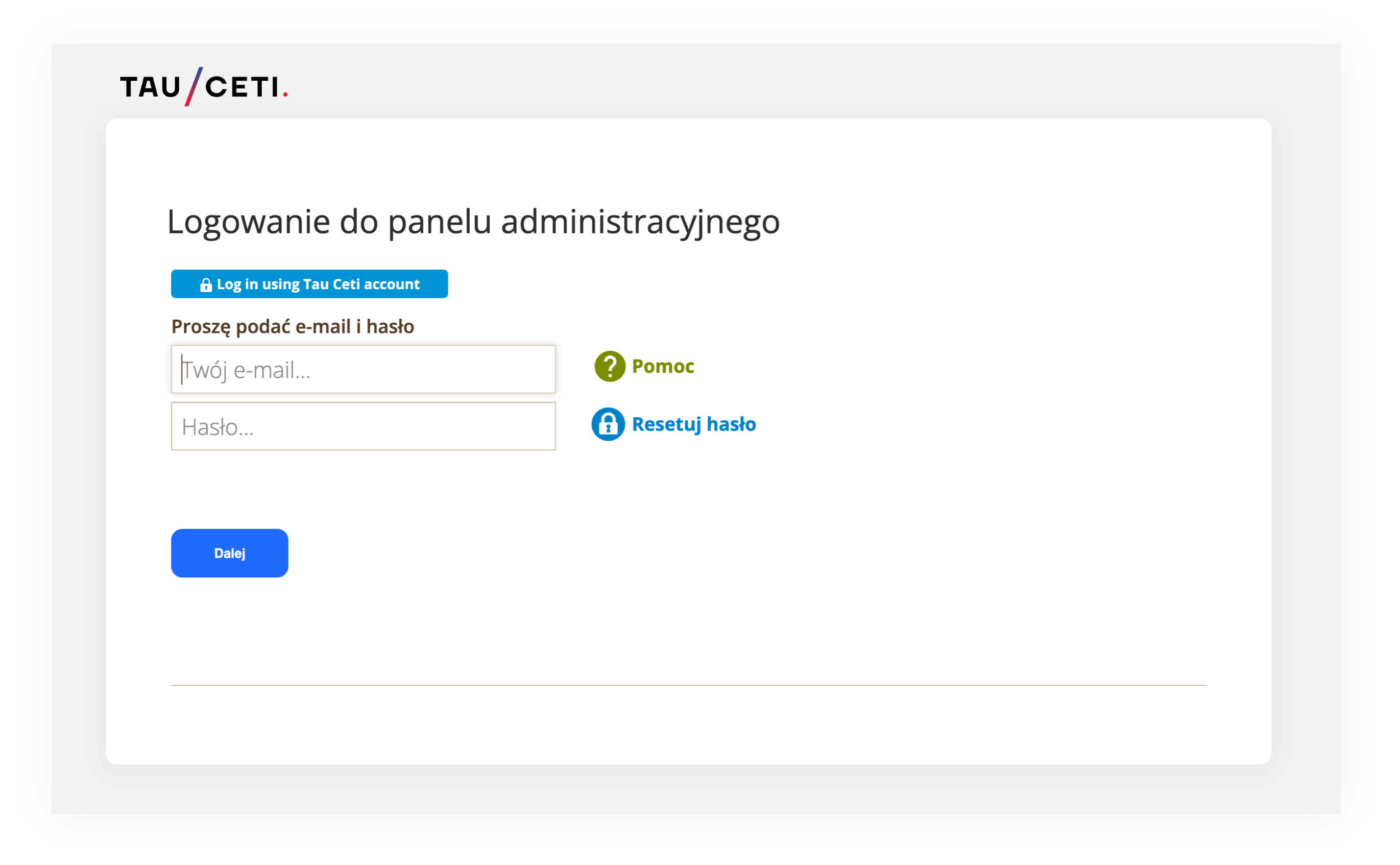Click Log in using Tau Ceti account

pyautogui.click(x=309, y=284)
